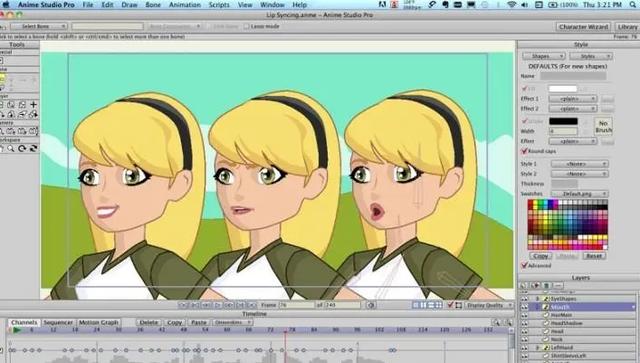Screen dimensions: 640x363
Task: Hide the EyeShapes layer
Action: [x=524, y=299]
